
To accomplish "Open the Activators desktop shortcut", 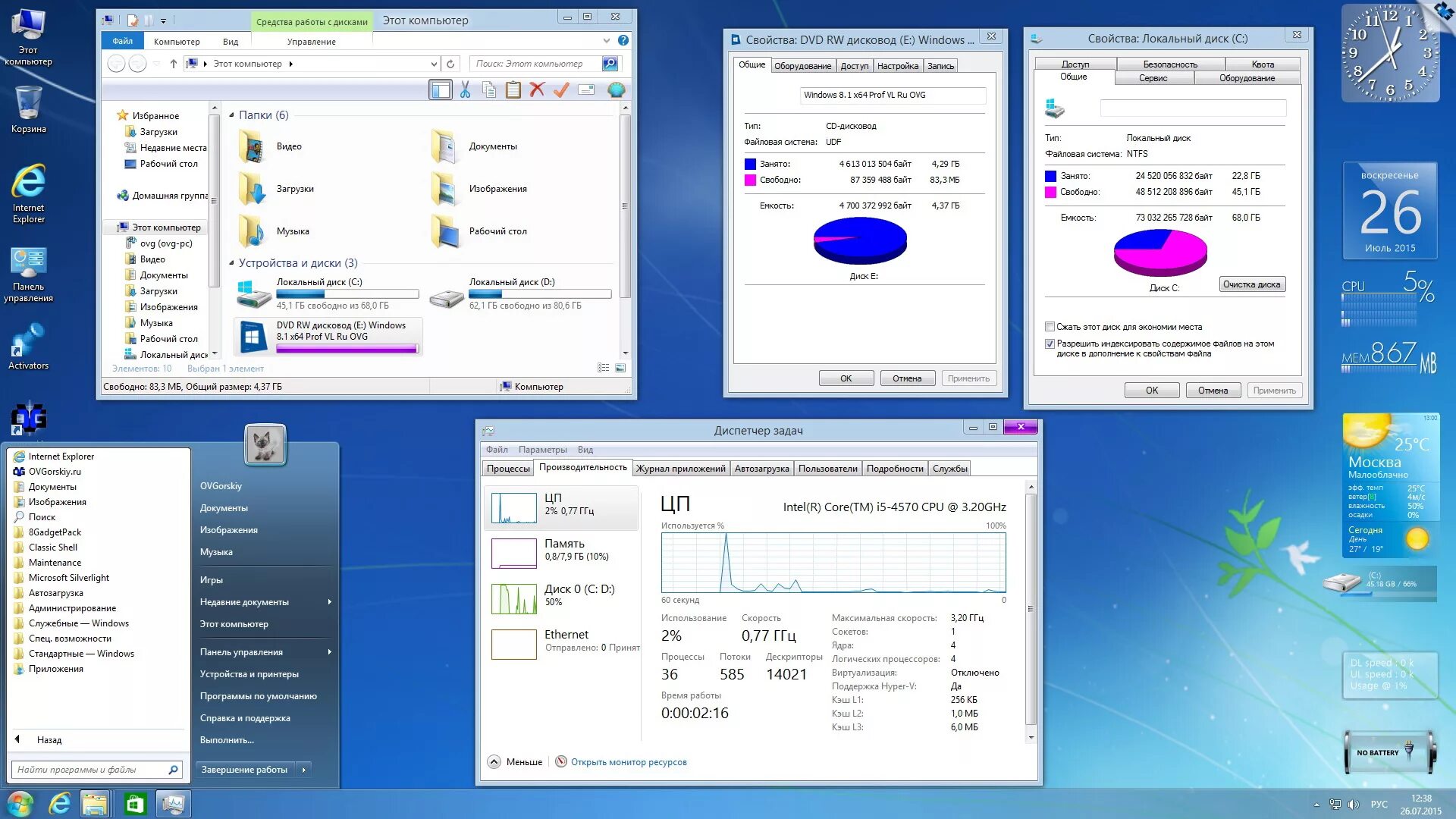I will click(28, 347).
